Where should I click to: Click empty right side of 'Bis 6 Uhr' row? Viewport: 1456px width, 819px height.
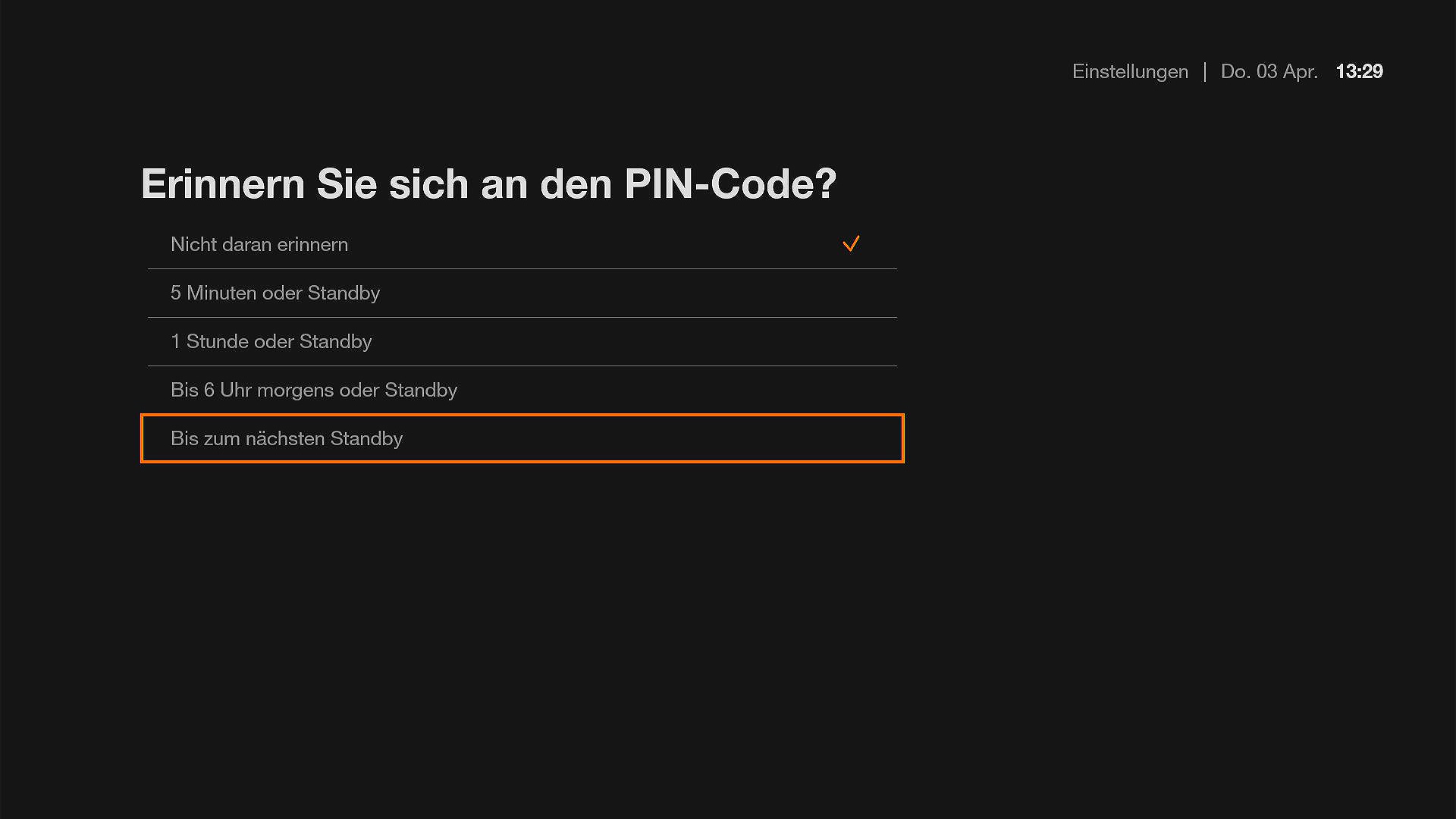tap(682, 390)
